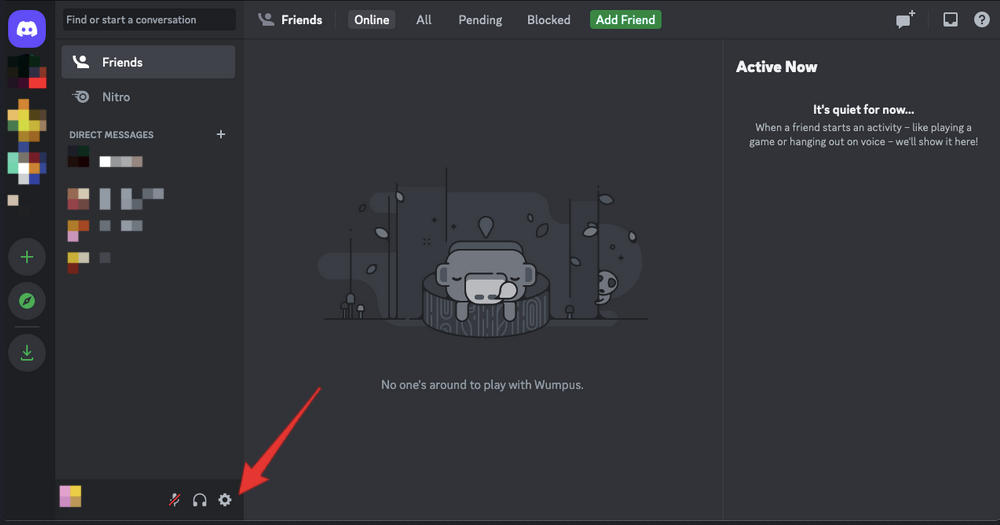Open Explore Discoverable Servers compass icon

point(27,300)
